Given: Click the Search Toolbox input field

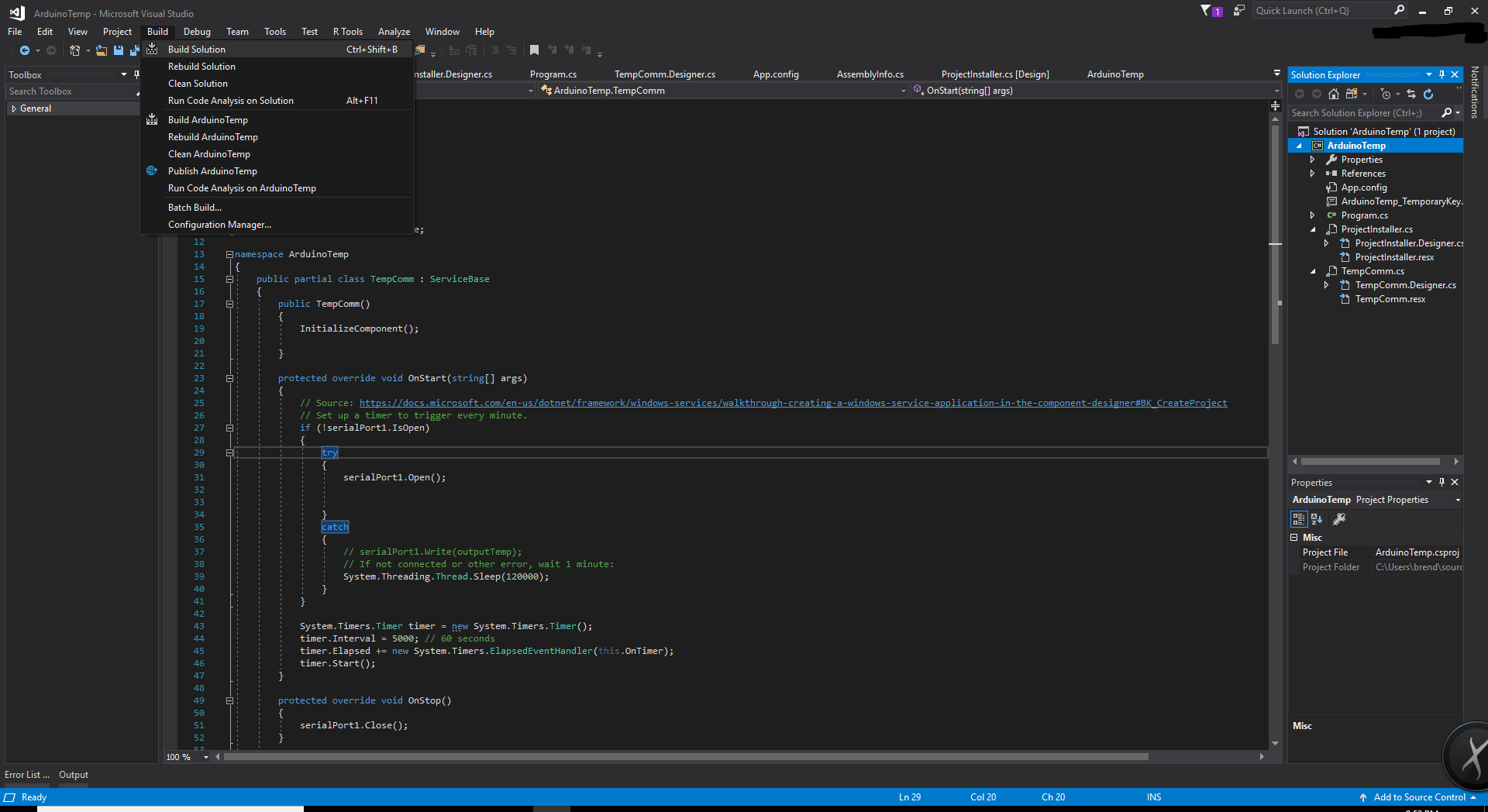Looking at the screenshot, I should tap(71, 91).
